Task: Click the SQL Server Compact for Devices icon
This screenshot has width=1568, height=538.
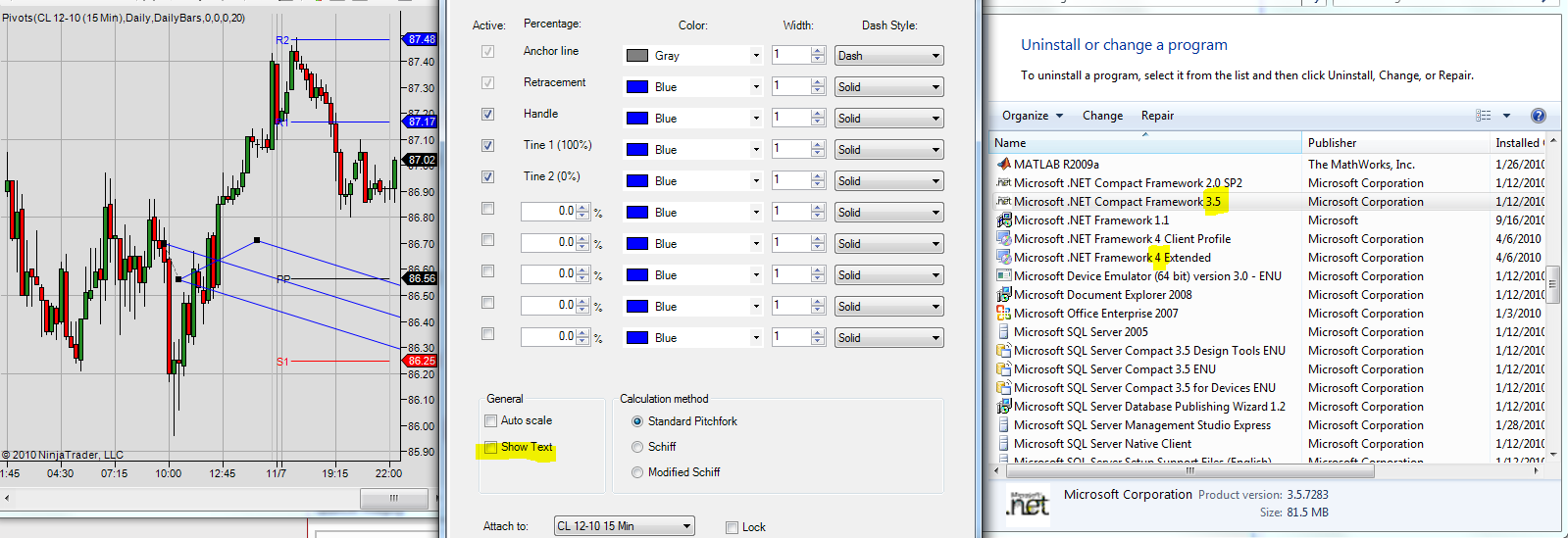Action: tap(1003, 388)
